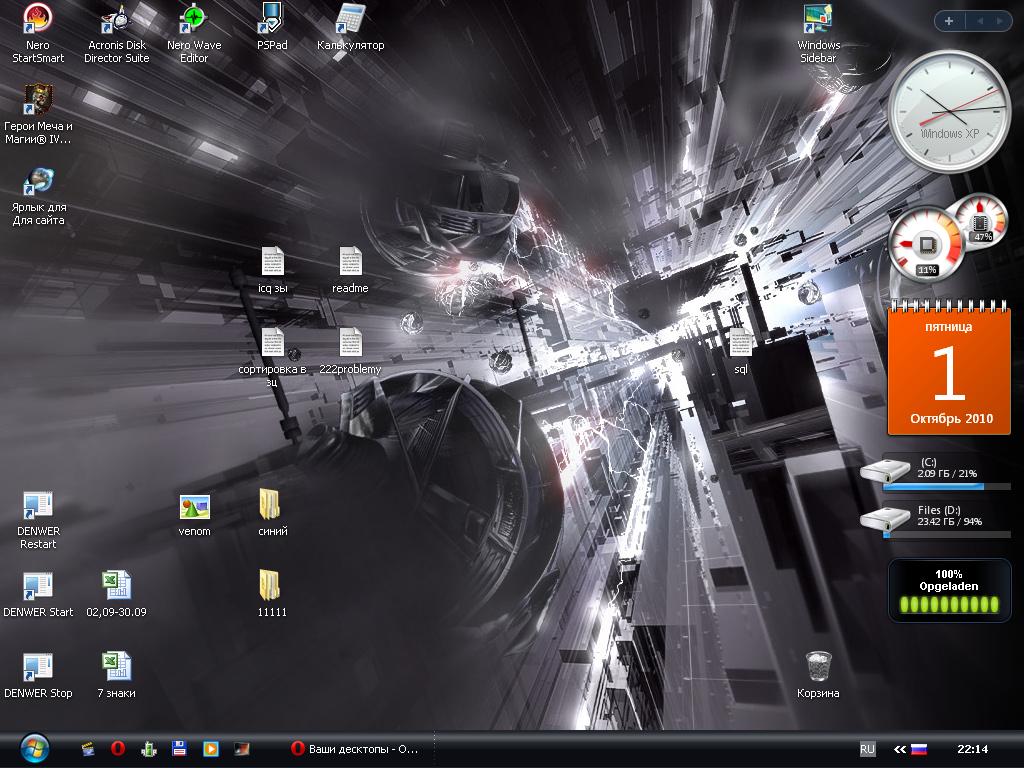
Task: Click the C: drive usage bar gadget
Action: [932, 486]
